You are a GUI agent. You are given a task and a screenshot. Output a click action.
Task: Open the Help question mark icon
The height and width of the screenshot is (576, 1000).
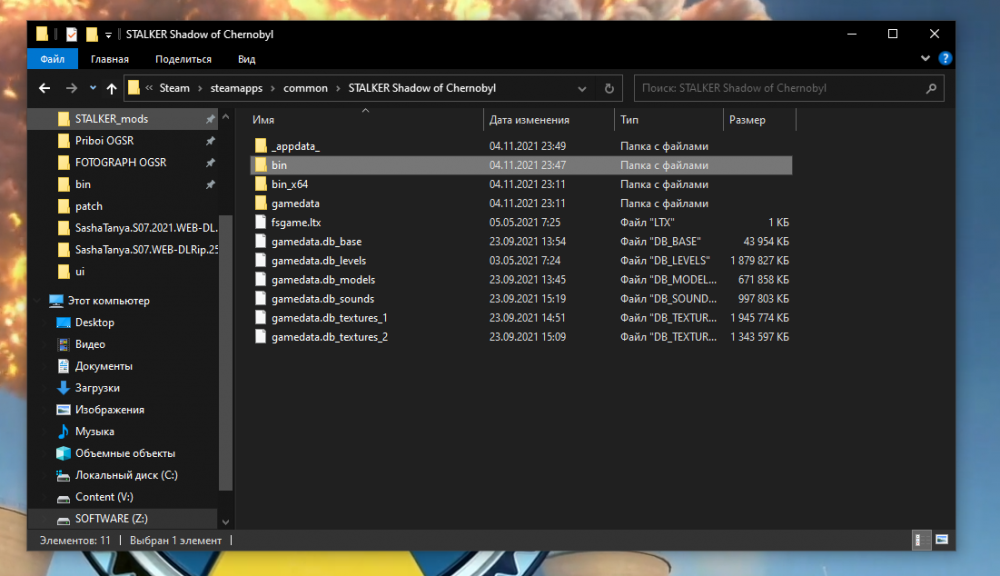pos(945,59)
